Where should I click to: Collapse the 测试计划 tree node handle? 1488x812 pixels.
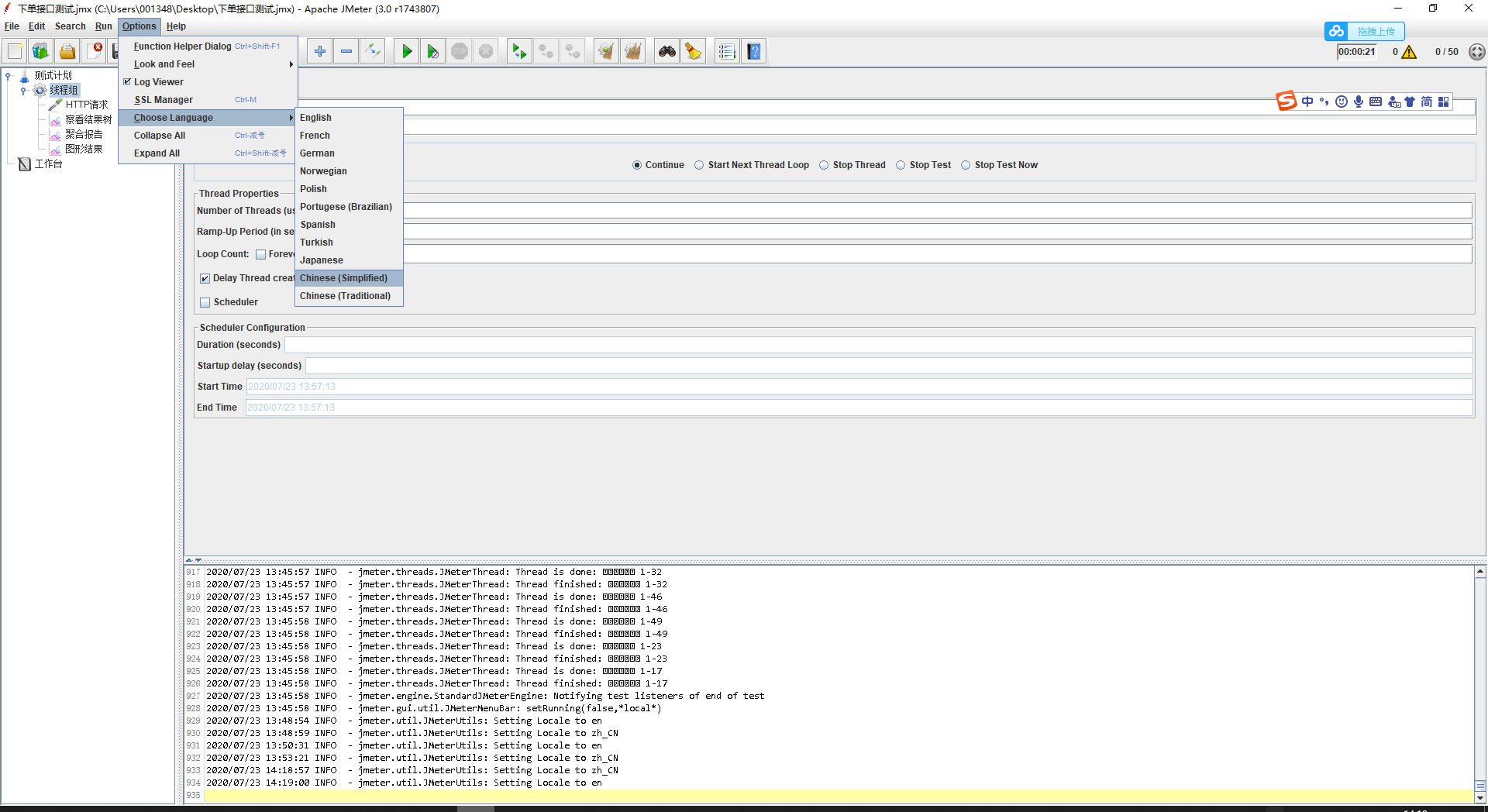(x=8, y=76)
